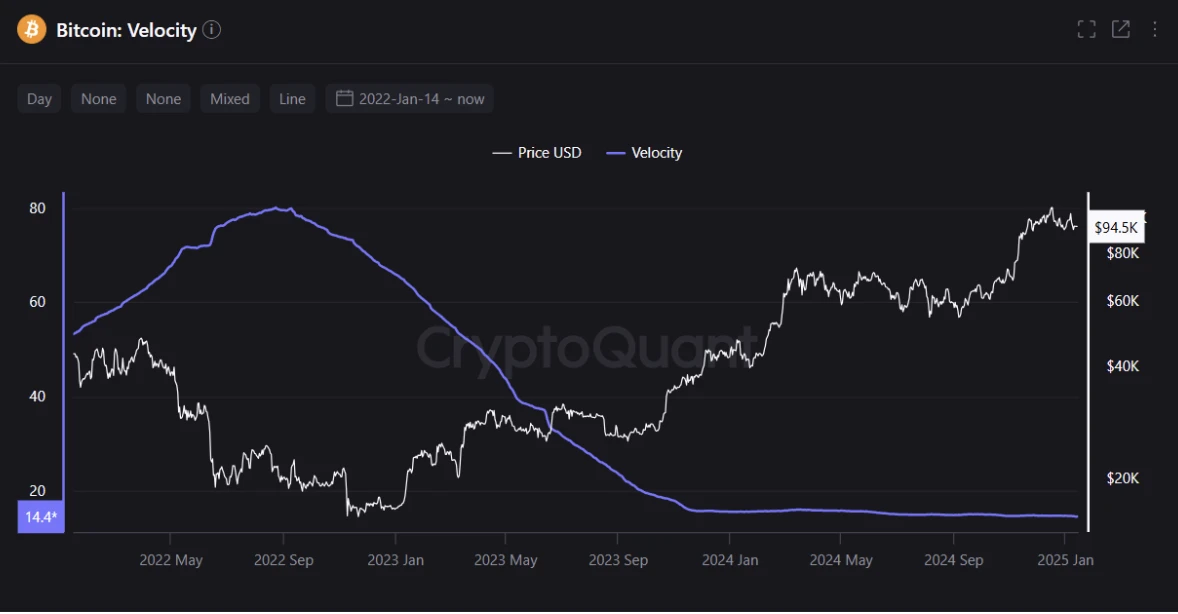Choose the Line chart type option
Image resolution: width=1178 pixels, height=614 pixels.
[292, 99]
